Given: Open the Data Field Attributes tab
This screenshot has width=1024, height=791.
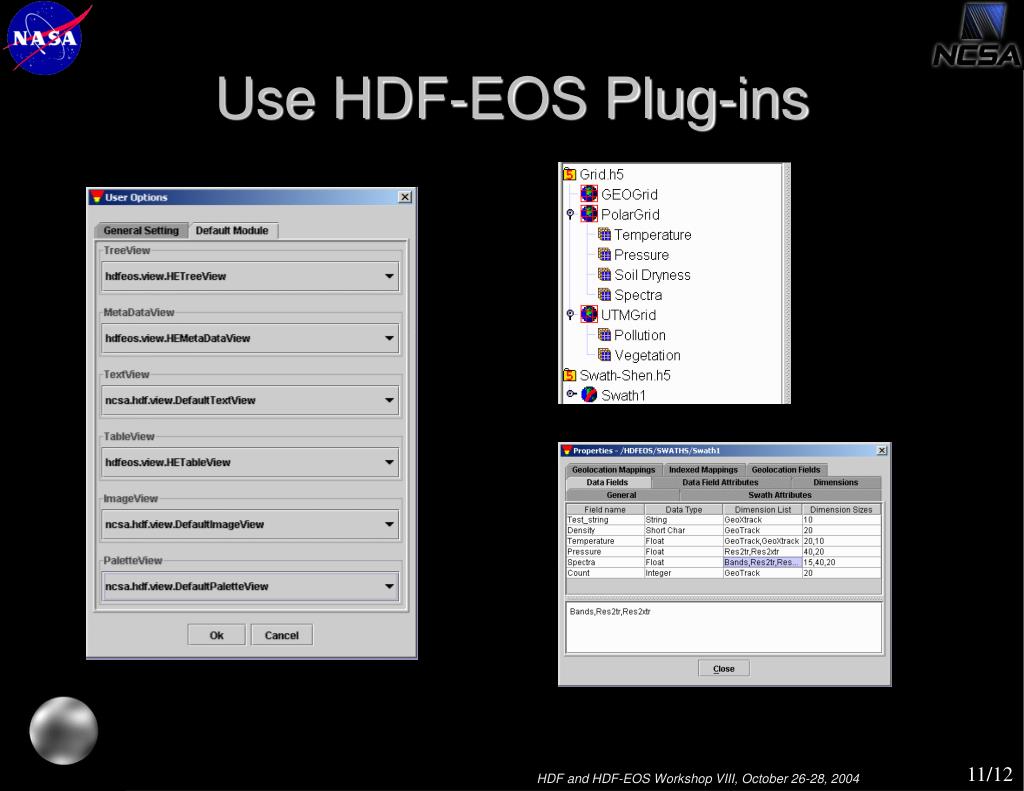Looking at the screenshot, I should (720, 482).
